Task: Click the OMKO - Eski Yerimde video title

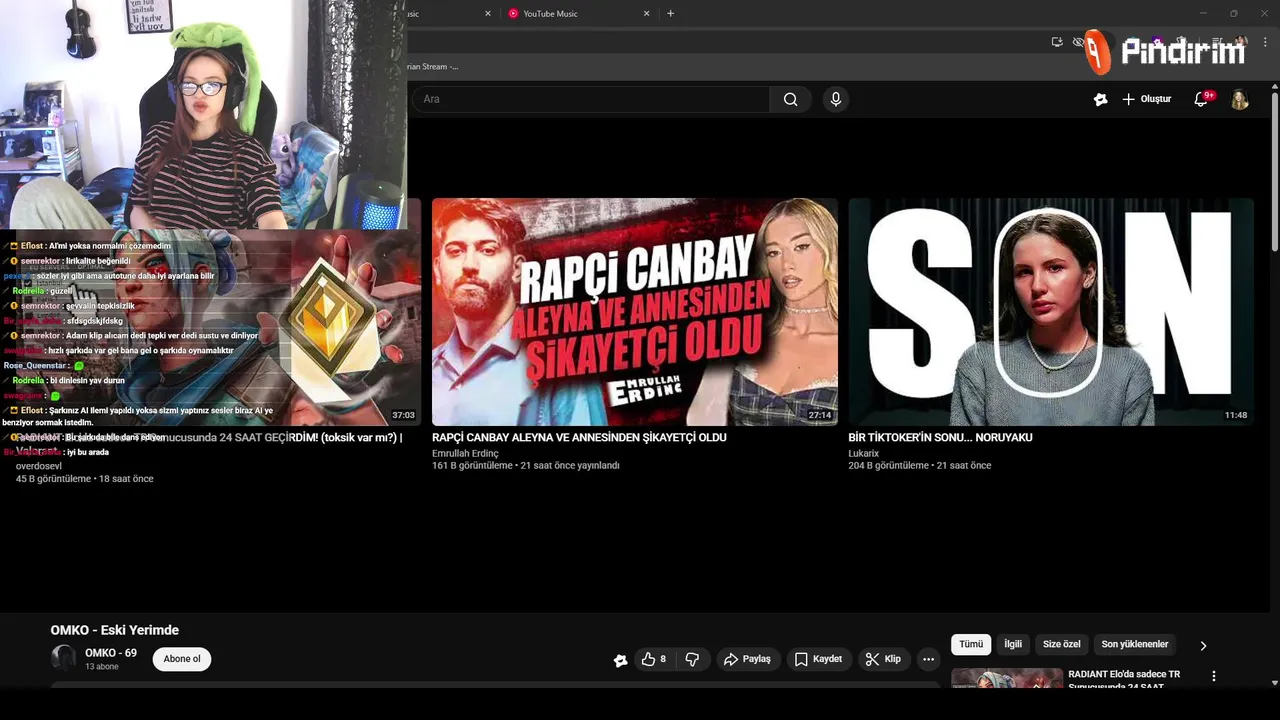Action: click(115, 630)
